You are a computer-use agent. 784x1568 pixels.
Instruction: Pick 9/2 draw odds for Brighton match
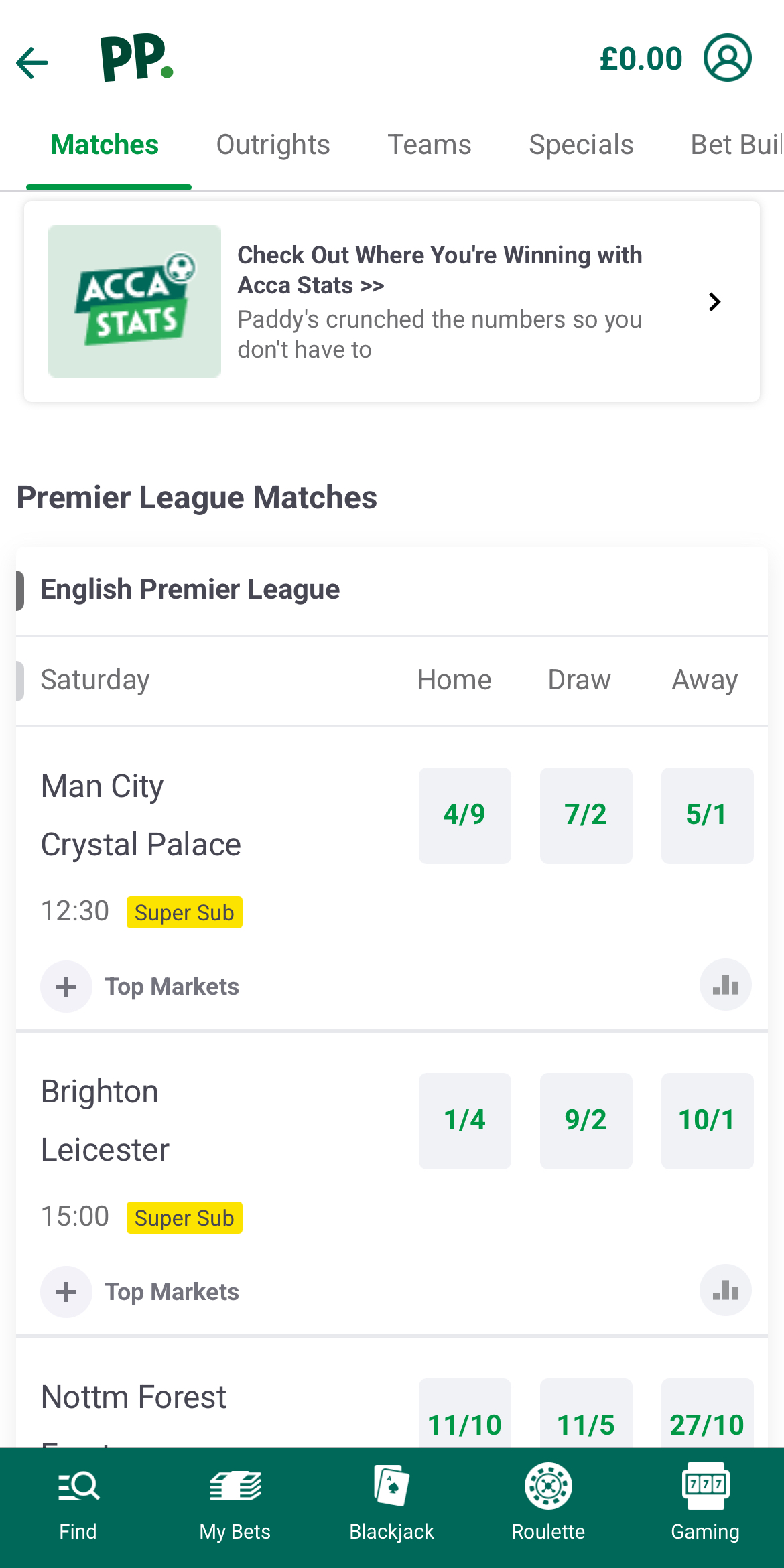click(x=586, y=1120)
